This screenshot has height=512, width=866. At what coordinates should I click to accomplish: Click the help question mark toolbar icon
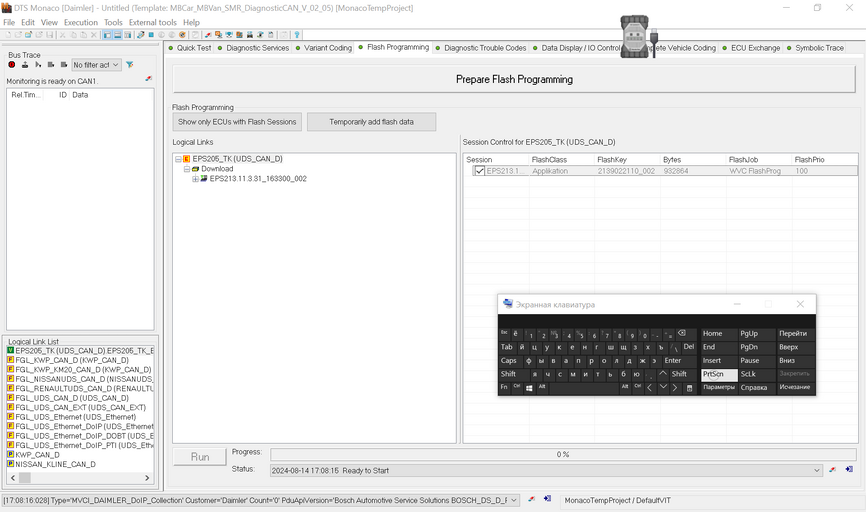[x=297, y=35]
